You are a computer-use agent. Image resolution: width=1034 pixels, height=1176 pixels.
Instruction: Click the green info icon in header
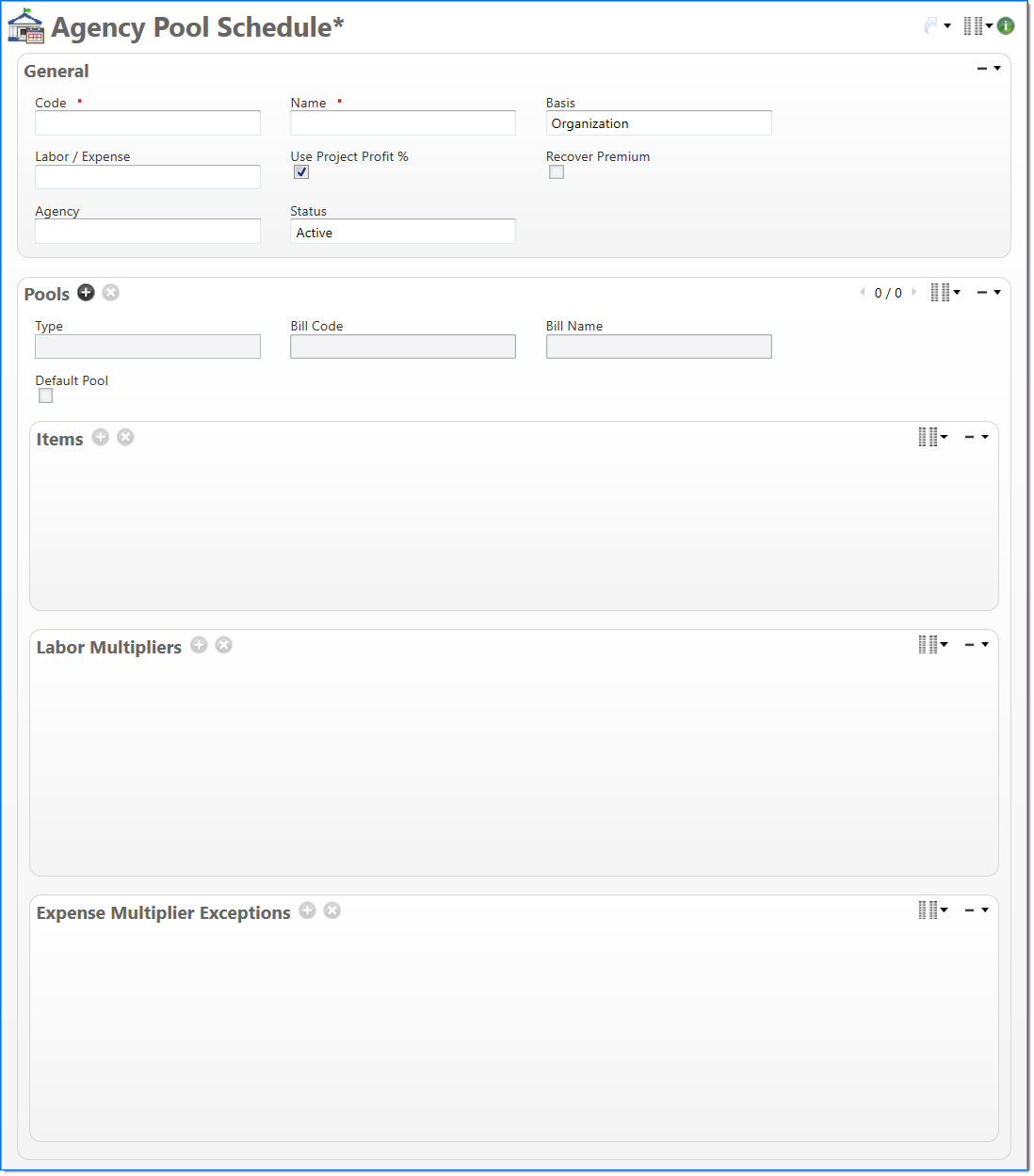coord(1006,26)
